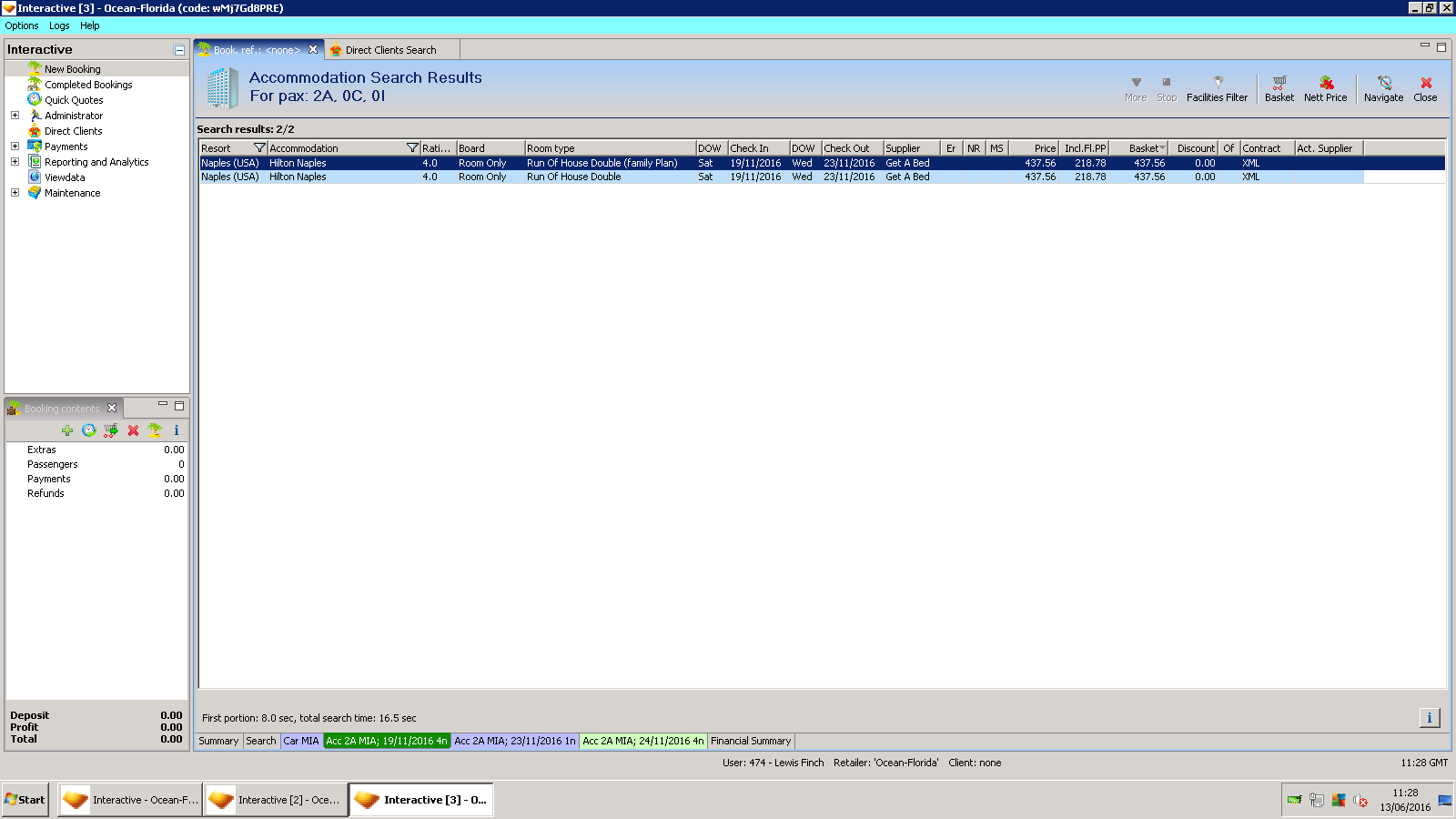The height and width of the screenshot is (819, 1456).
Task: Switch to Interactive [2] taskbar window
Action: pos(276,800)
